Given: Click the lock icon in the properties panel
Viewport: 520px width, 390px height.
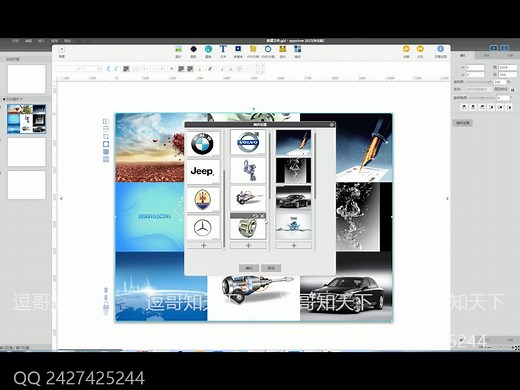Looking at the screenshot, I should click(513, 89).
